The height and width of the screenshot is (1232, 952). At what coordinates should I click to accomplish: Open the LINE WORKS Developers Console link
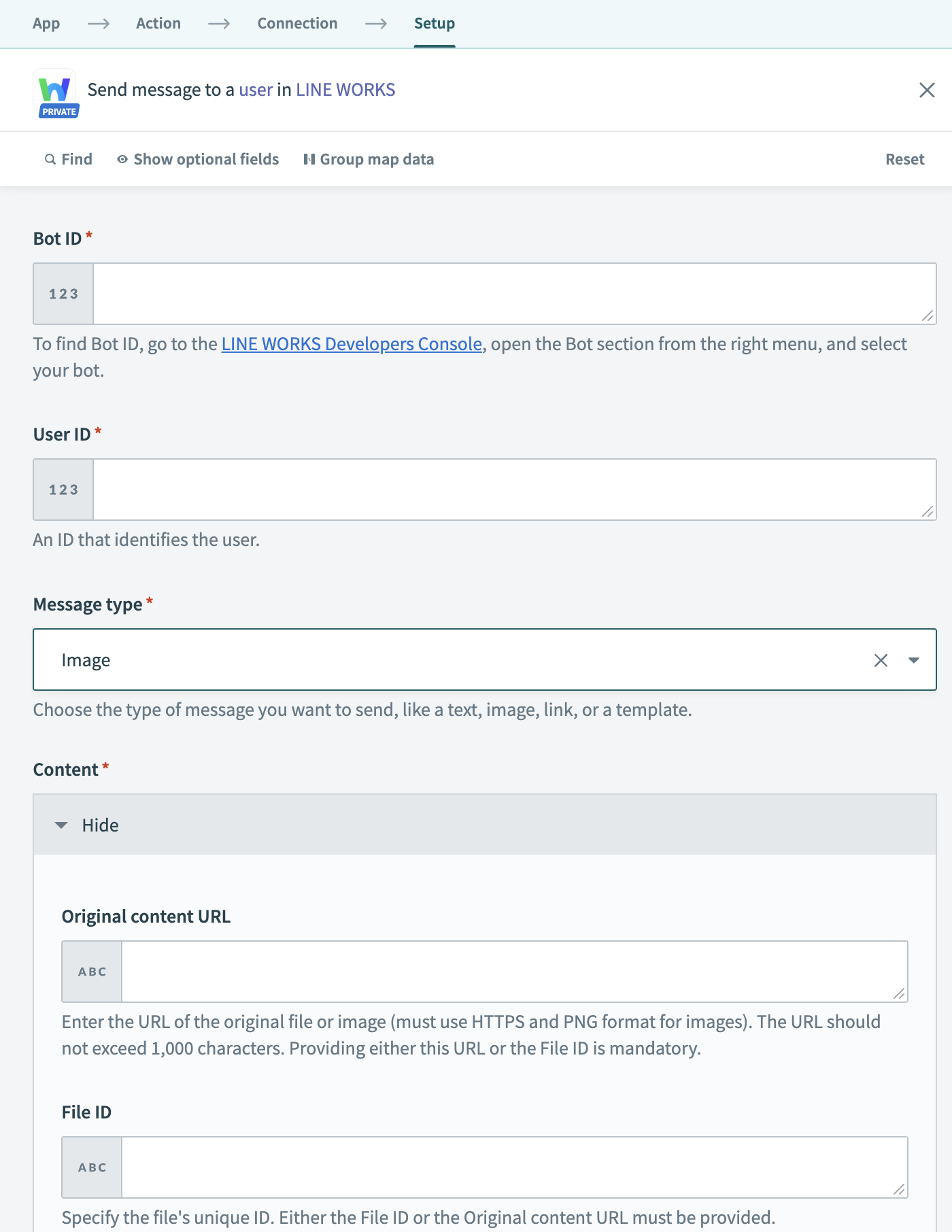tap(350, 344)
